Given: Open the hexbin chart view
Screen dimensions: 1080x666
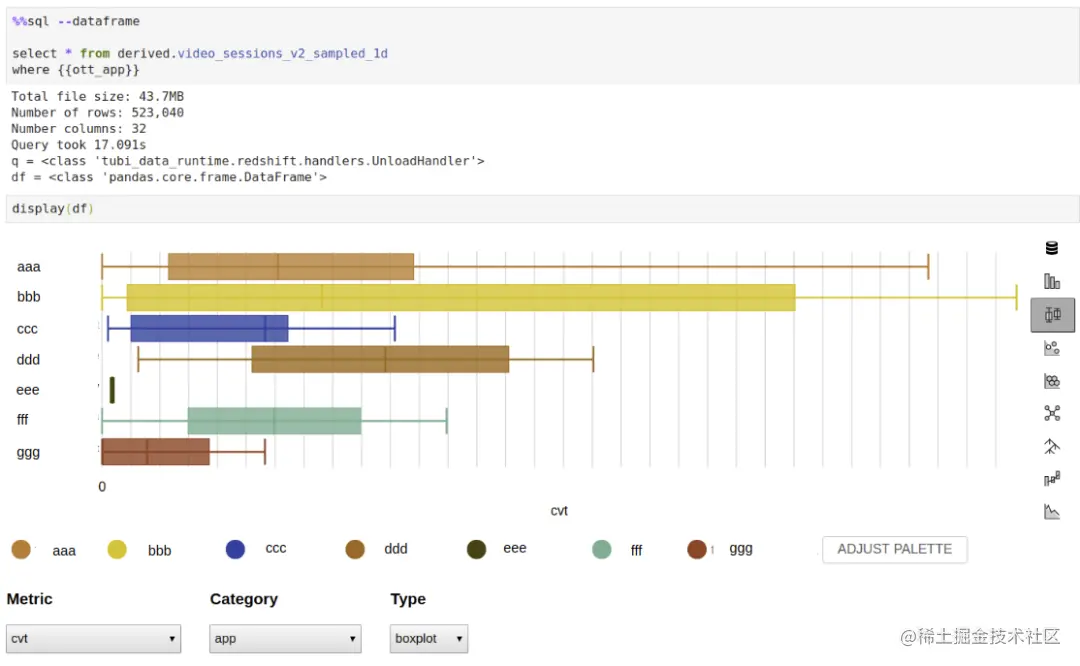Looking at the screenshot, I should tap(1052, 381).
